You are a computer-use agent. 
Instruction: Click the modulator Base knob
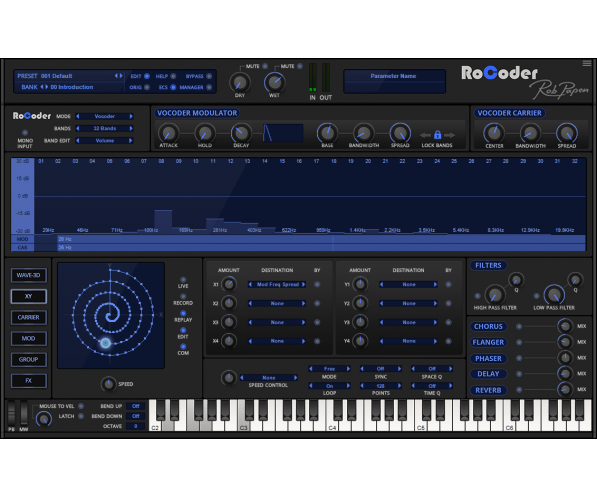click(x=327, y=133)
